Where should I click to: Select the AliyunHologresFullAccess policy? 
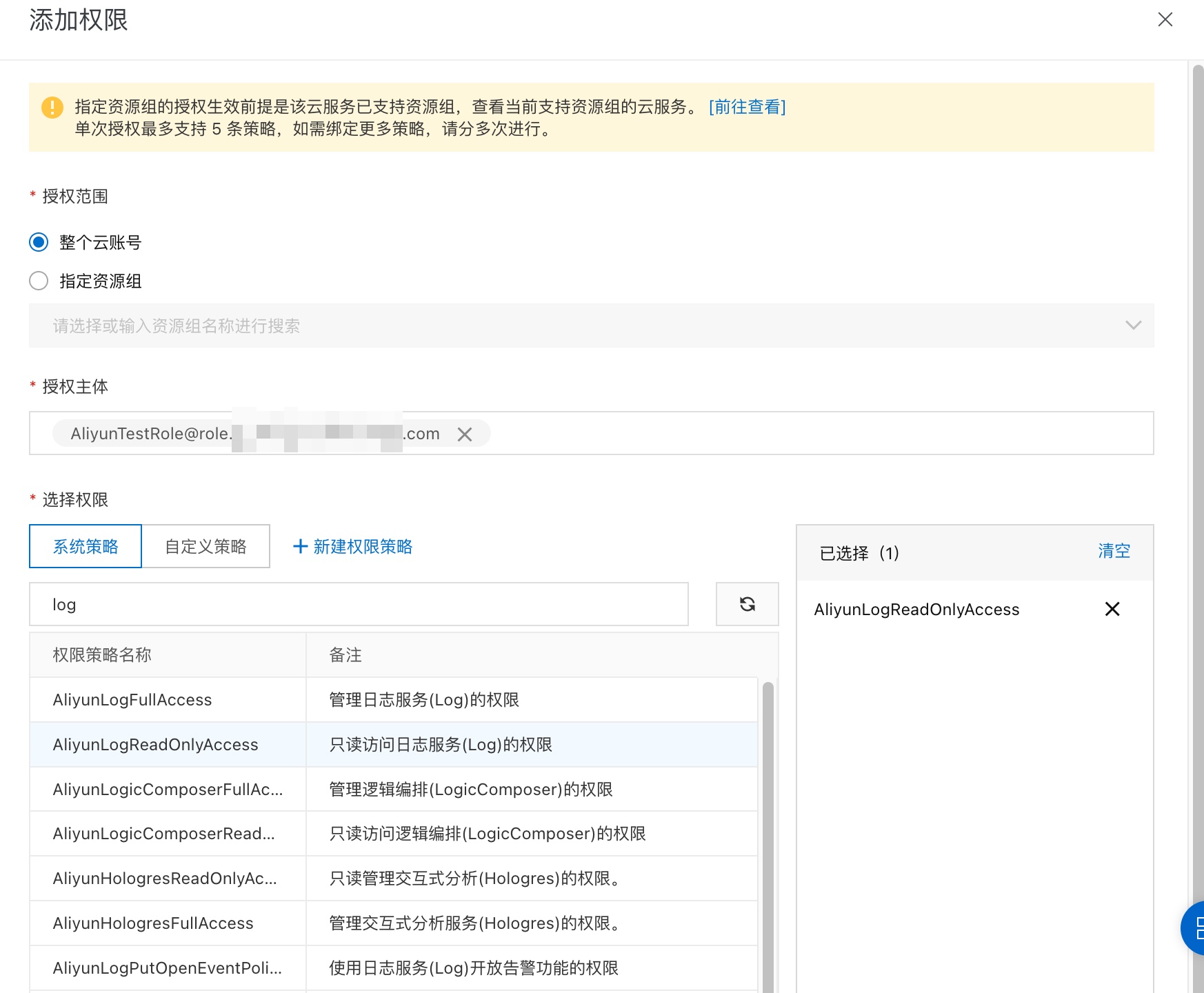tap(393, 923)
